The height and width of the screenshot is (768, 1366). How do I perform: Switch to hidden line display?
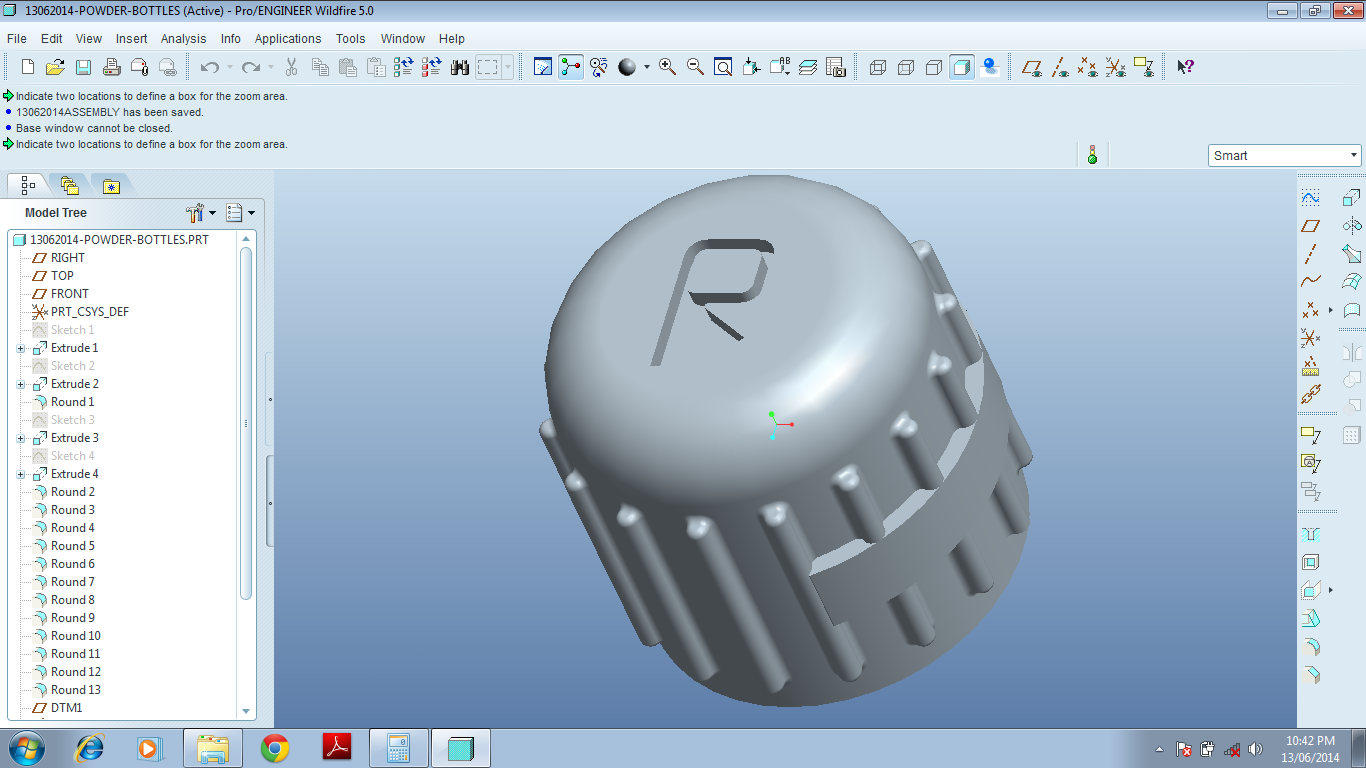(906, 67)
